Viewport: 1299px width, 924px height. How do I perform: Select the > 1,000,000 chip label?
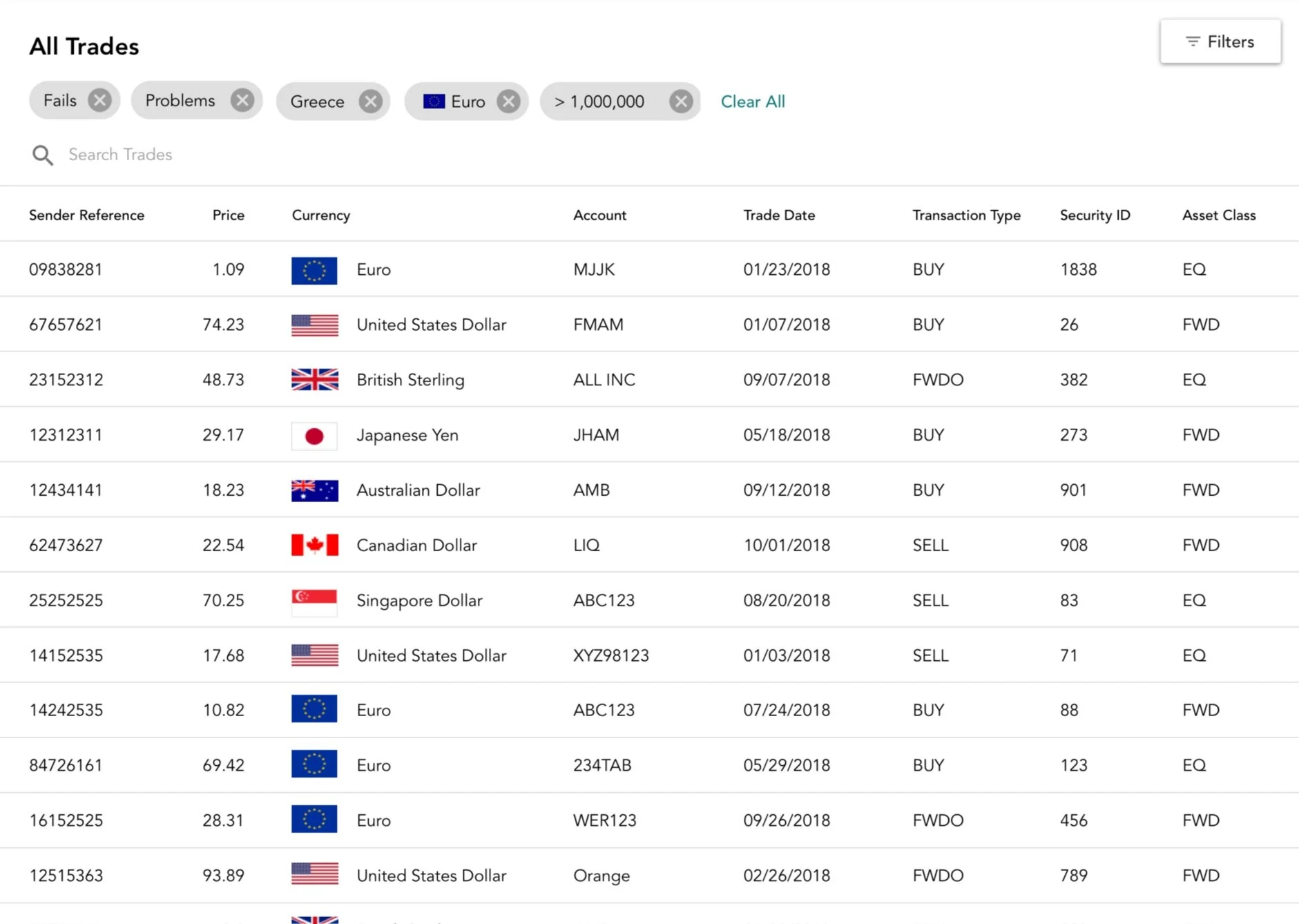pos(599,102)
